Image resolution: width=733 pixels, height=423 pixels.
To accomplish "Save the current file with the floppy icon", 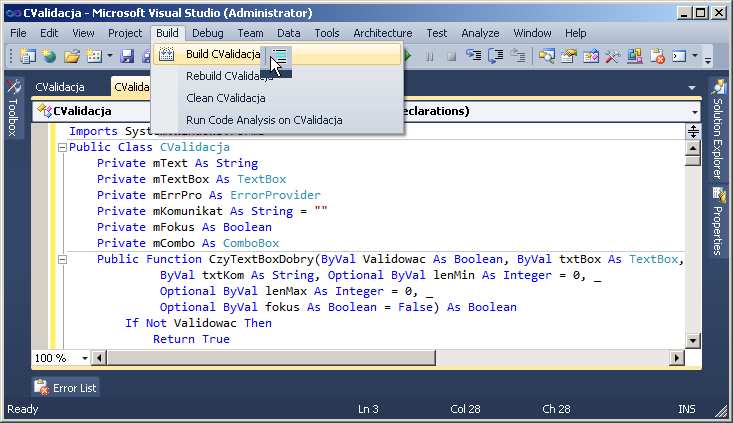I will pos(127,56).
